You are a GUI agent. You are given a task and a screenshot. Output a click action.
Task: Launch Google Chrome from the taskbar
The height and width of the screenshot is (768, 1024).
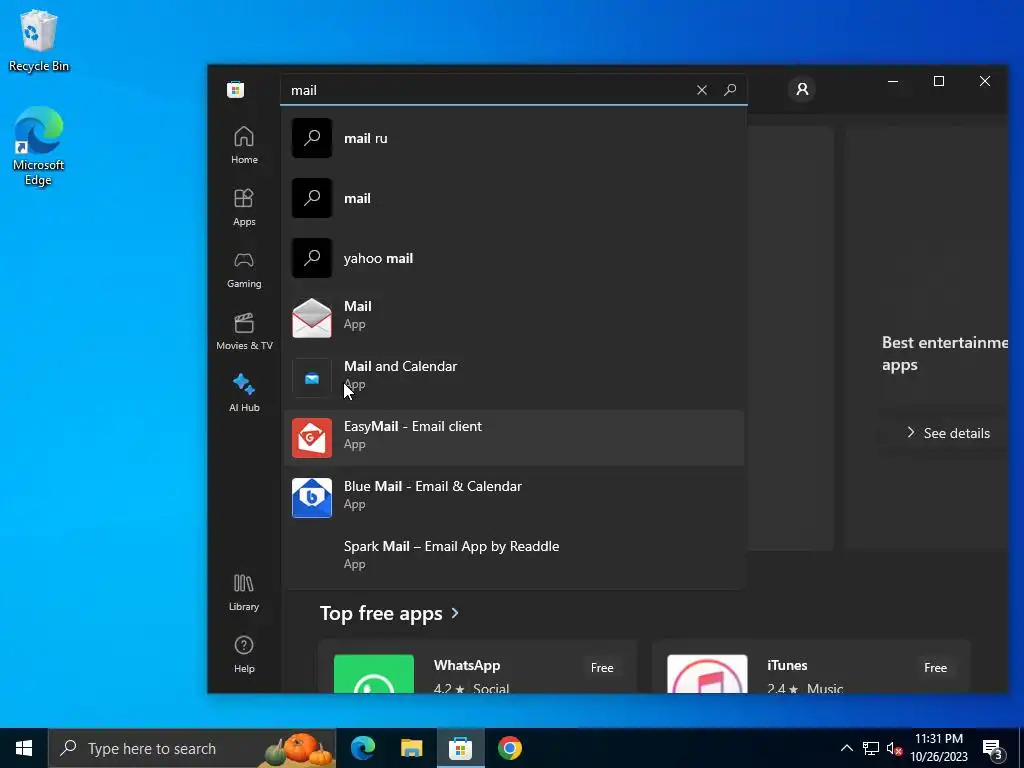pyautogui.click(x=509, y=748)
